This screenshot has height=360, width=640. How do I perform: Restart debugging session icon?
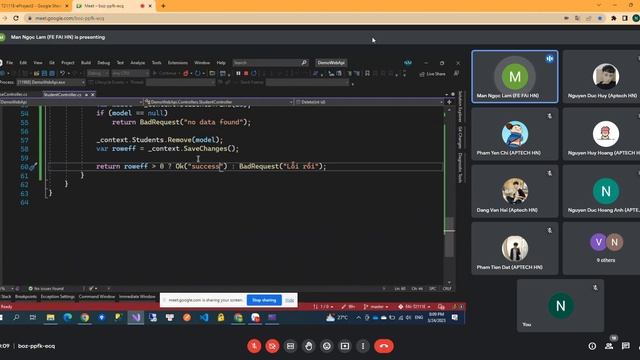254,73
